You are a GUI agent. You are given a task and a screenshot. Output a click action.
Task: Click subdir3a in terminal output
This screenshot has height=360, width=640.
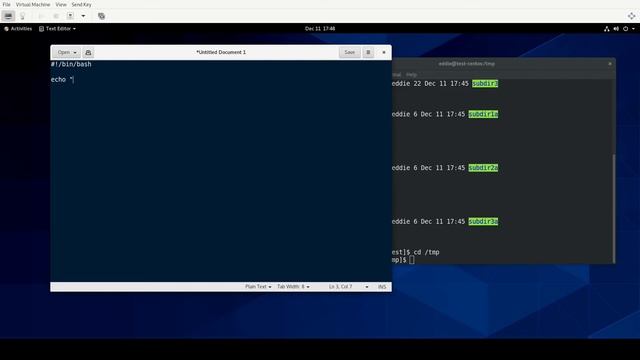483,221
